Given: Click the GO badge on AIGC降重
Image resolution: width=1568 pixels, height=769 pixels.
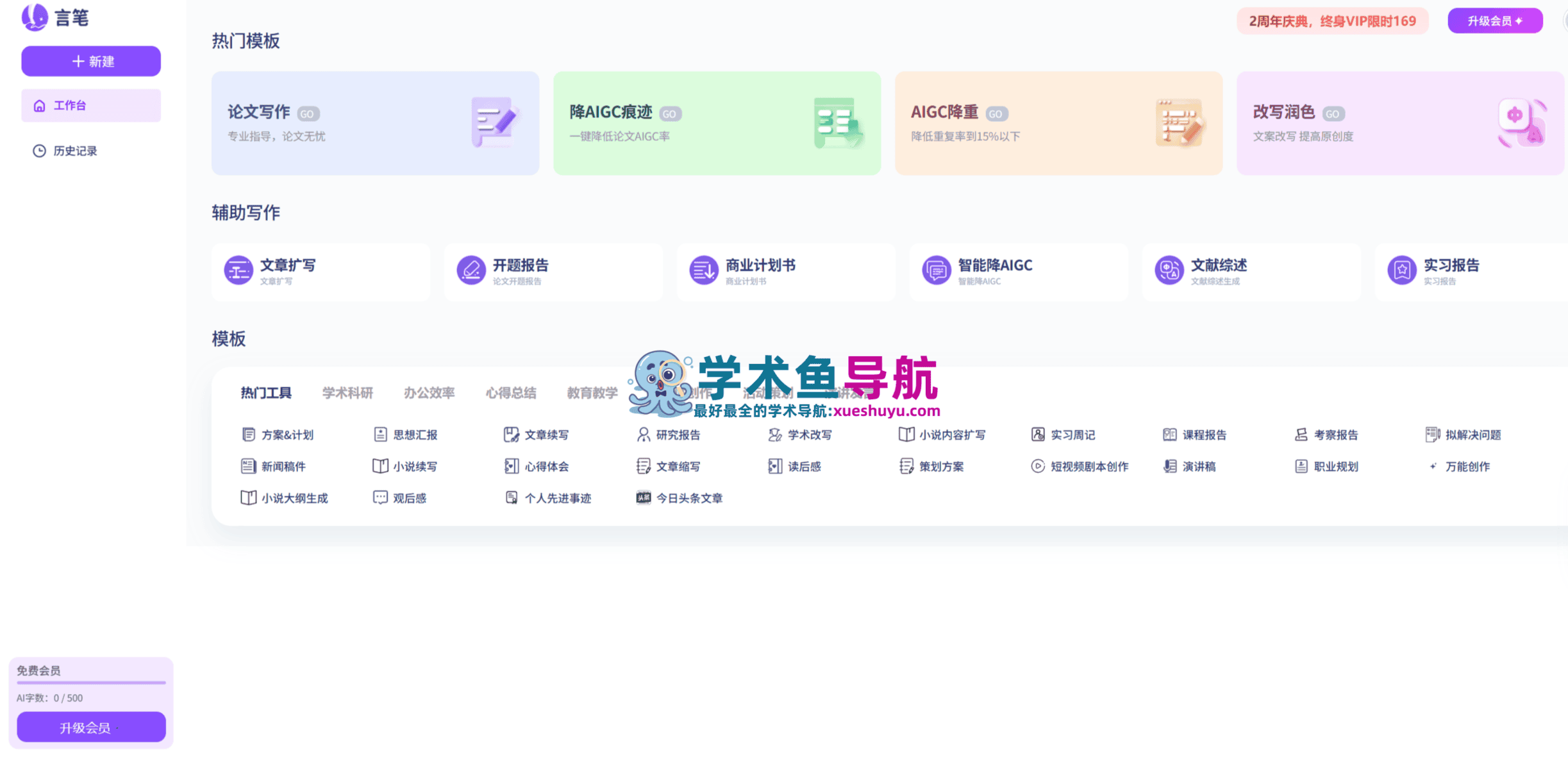Looking at the screenshot, I should pos(996,114).
